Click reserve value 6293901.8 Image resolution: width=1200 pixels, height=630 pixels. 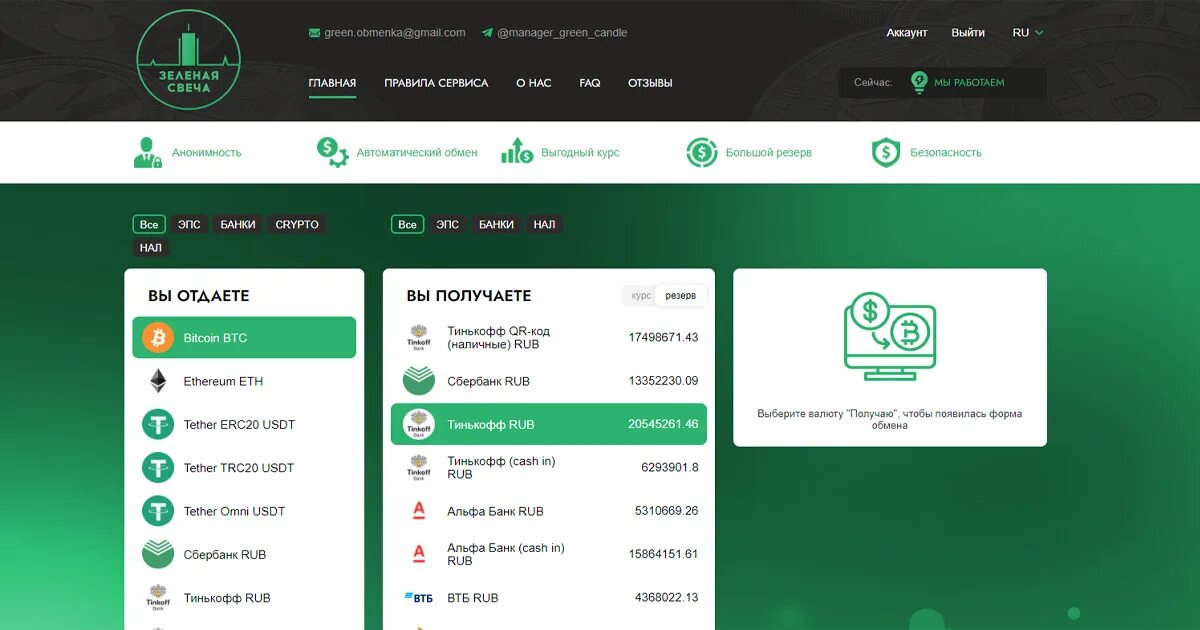(670, 467)
